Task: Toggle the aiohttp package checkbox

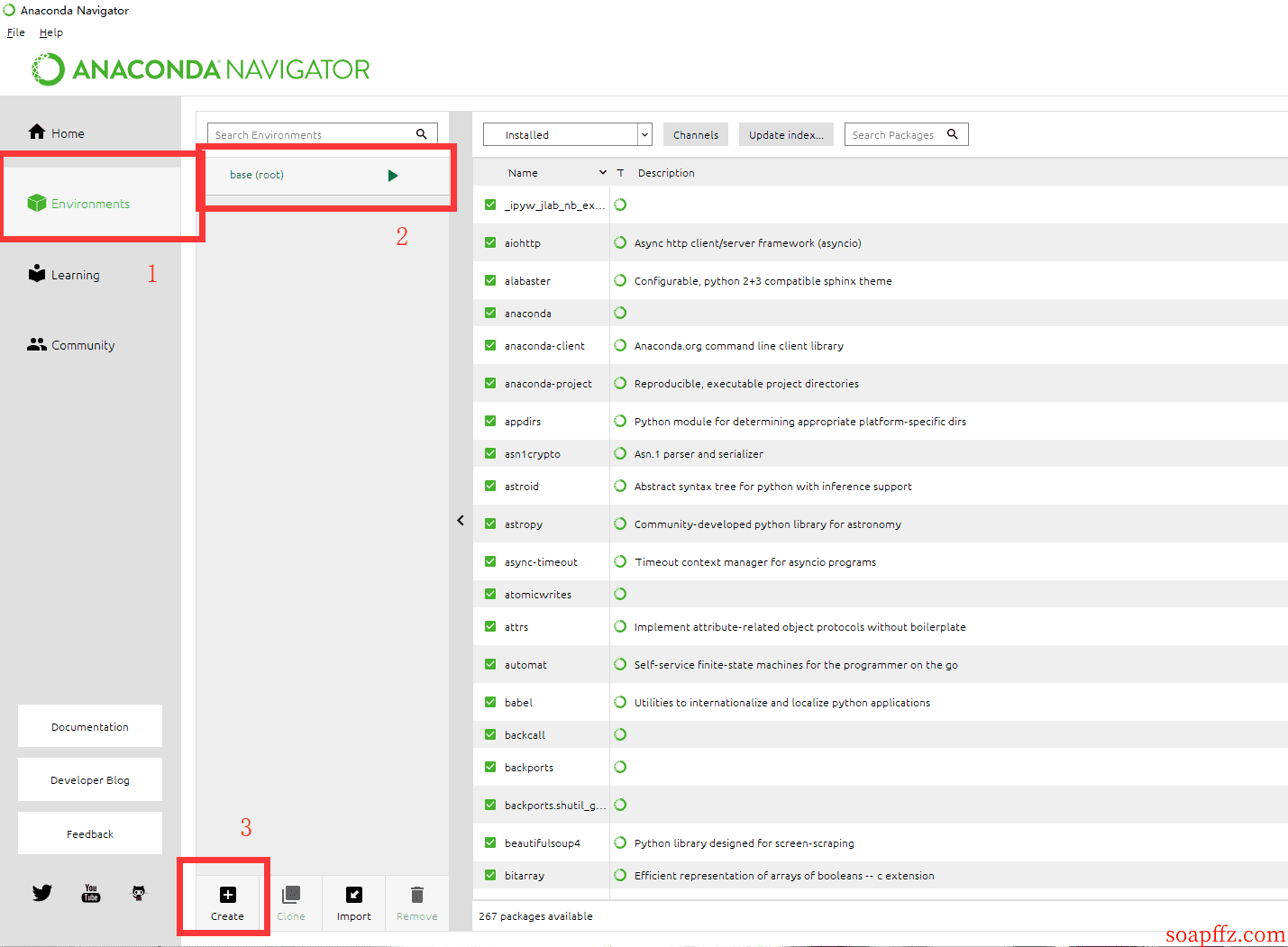Action: (490, 242)
